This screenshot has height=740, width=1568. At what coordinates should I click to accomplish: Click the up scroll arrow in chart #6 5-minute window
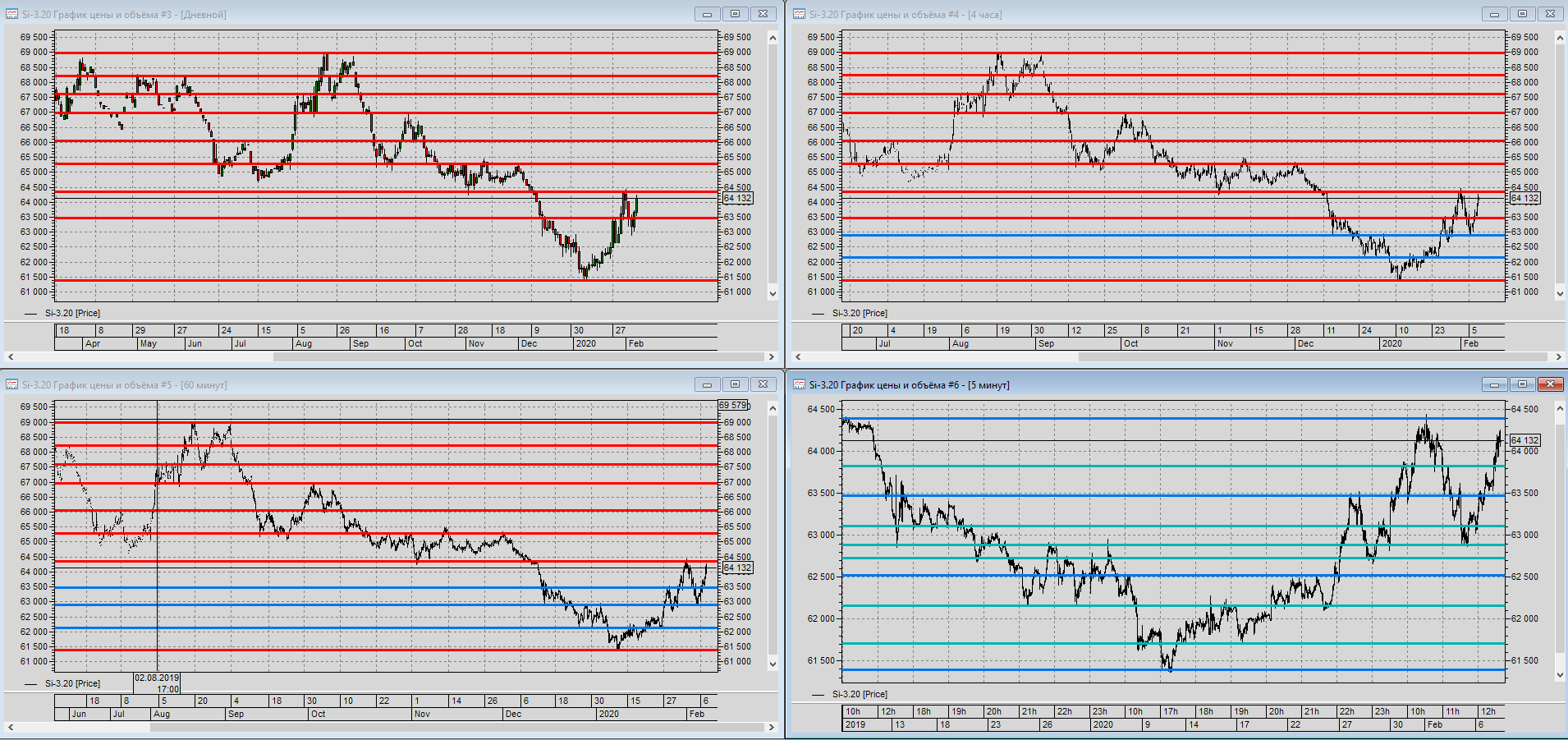click(x=1560, y=408)
